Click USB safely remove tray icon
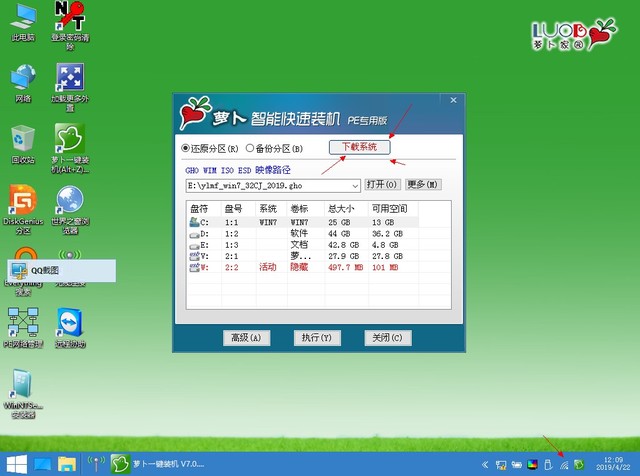Viewport: 640px width, 476px height. click(x=548, y=465)
